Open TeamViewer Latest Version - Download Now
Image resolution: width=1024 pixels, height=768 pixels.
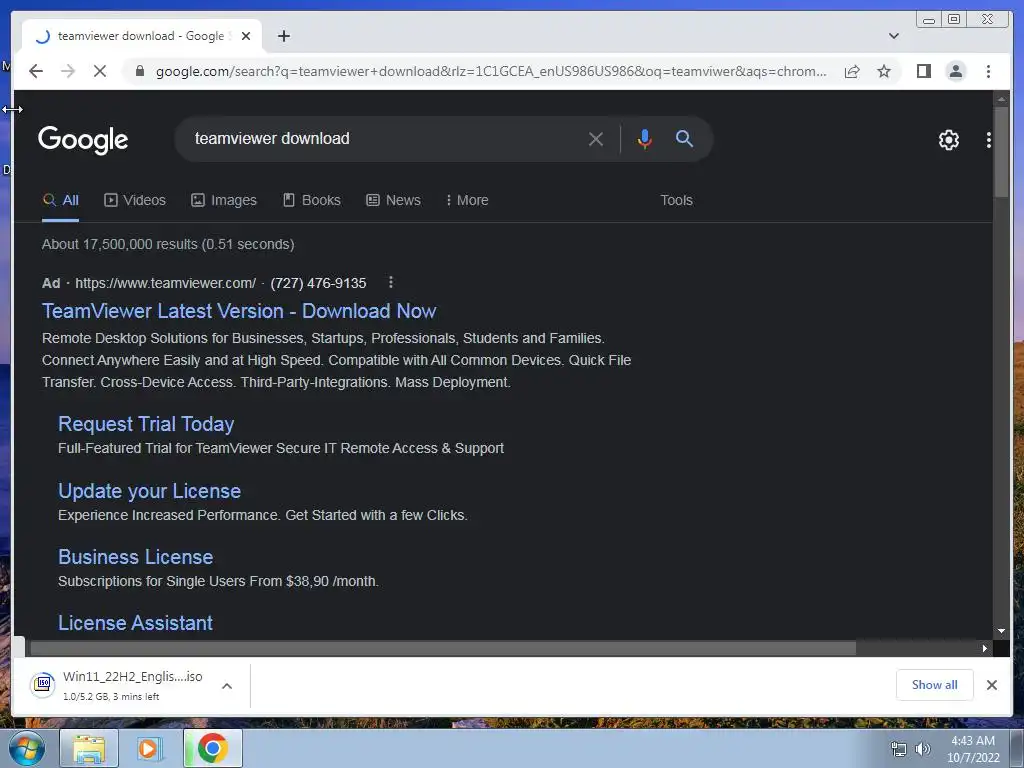(x=239, y=311)
